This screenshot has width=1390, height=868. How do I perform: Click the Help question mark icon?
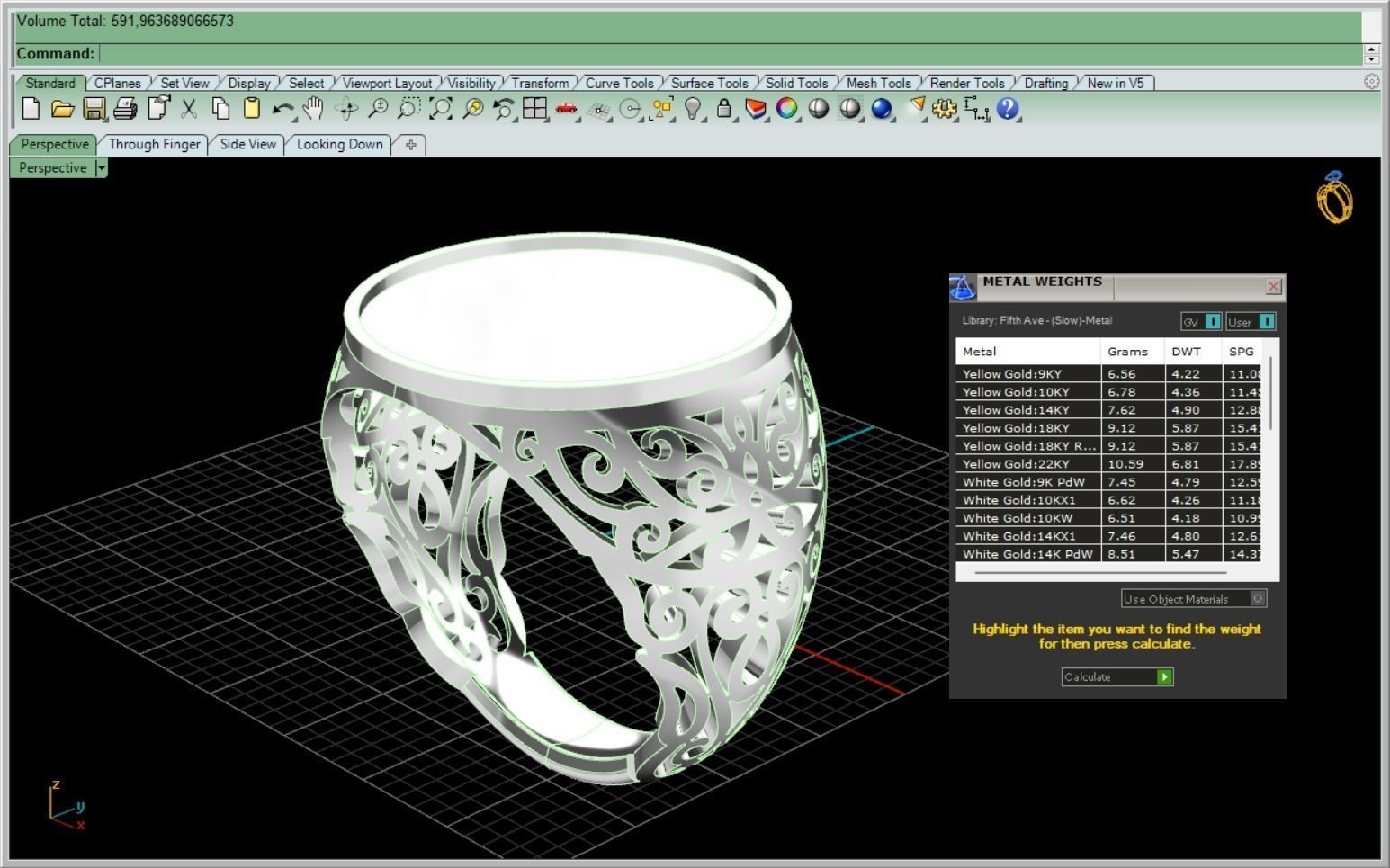point(1008,109)
